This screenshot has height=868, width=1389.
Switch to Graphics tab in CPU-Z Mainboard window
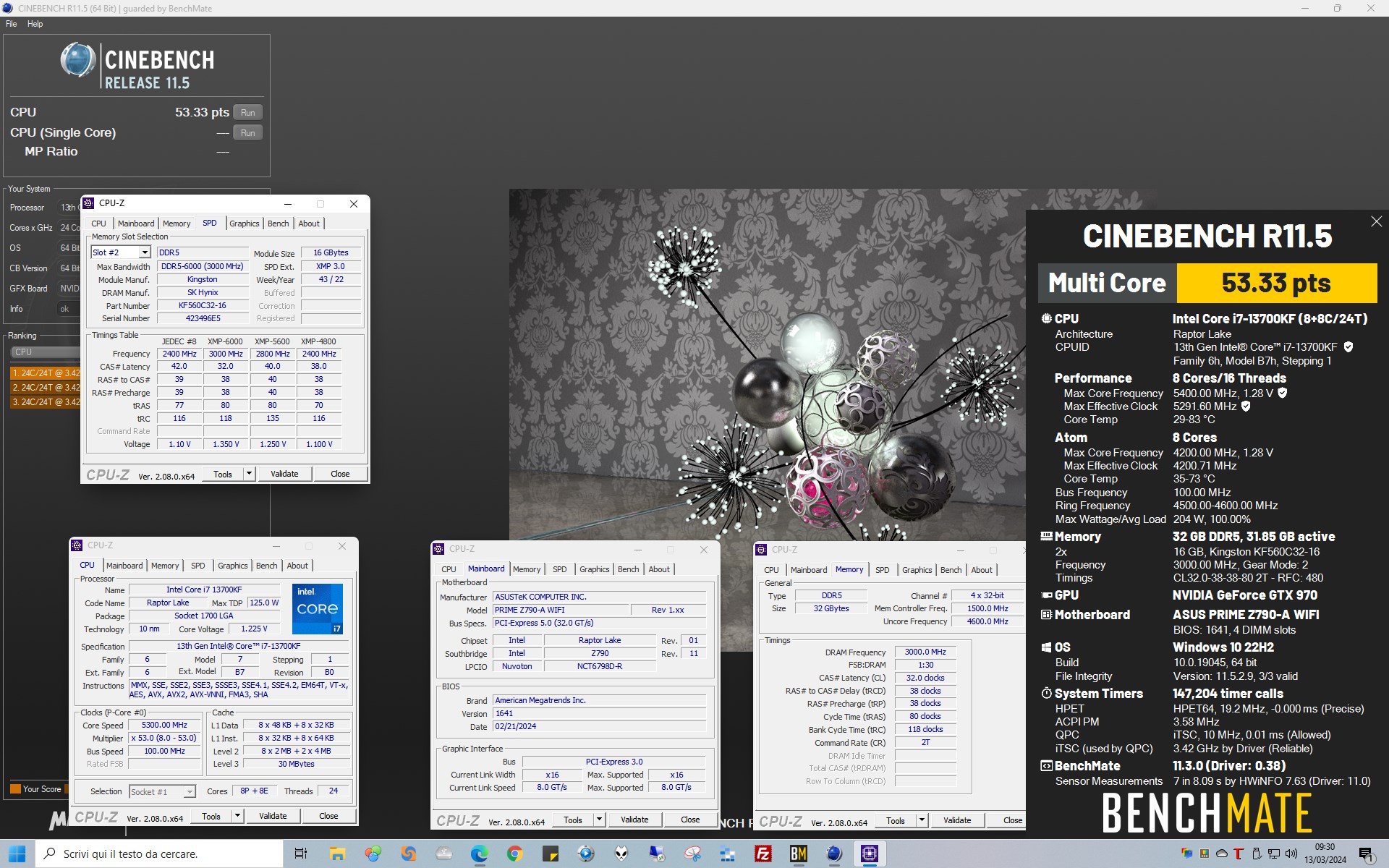(x=595, y=569)
